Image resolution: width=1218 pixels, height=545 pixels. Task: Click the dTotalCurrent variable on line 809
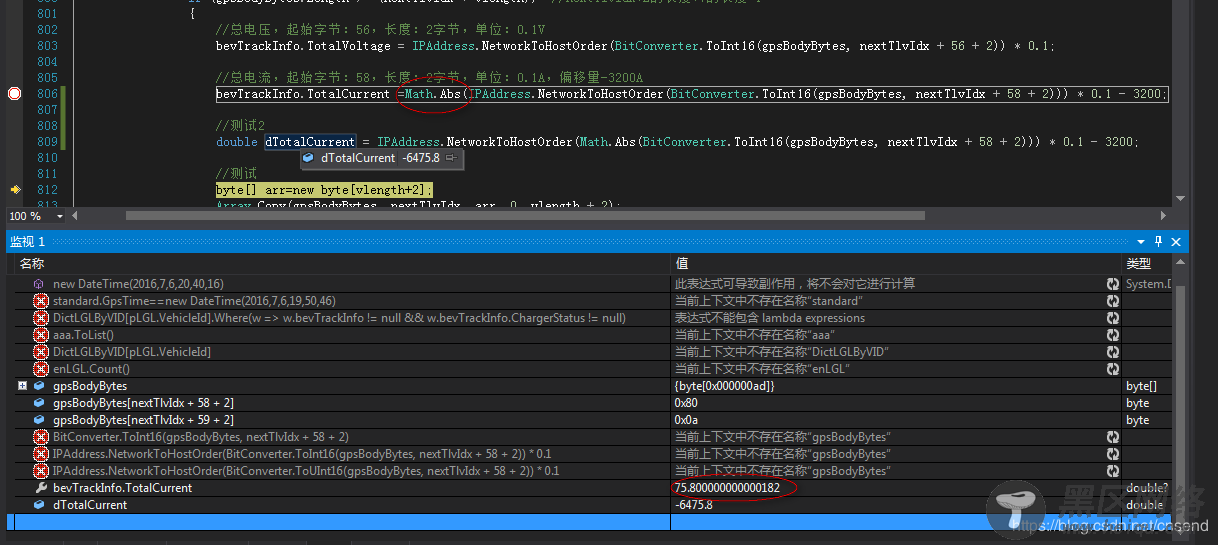[x=309, y=142]
